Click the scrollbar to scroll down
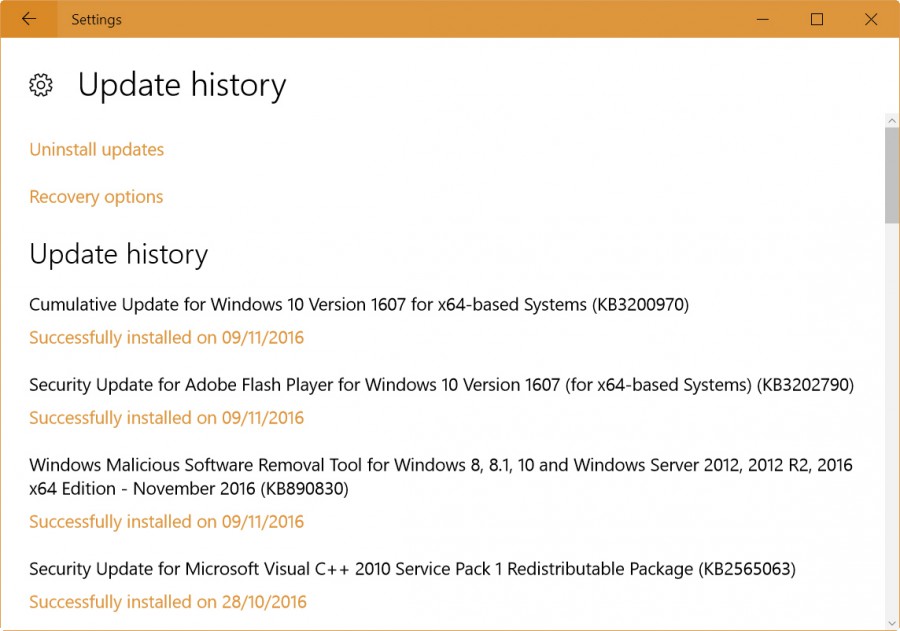 pyautogui.click(x=890, y=400)
